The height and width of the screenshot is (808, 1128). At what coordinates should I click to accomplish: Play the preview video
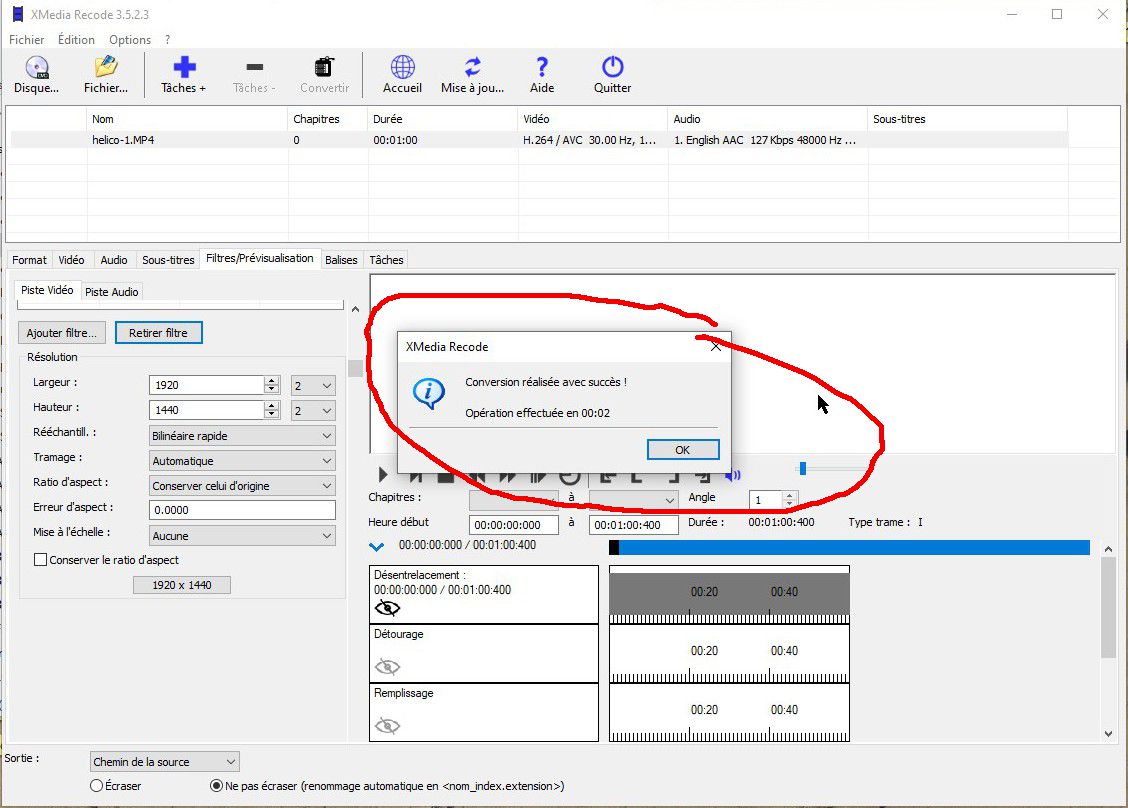[x=383, y=474]
